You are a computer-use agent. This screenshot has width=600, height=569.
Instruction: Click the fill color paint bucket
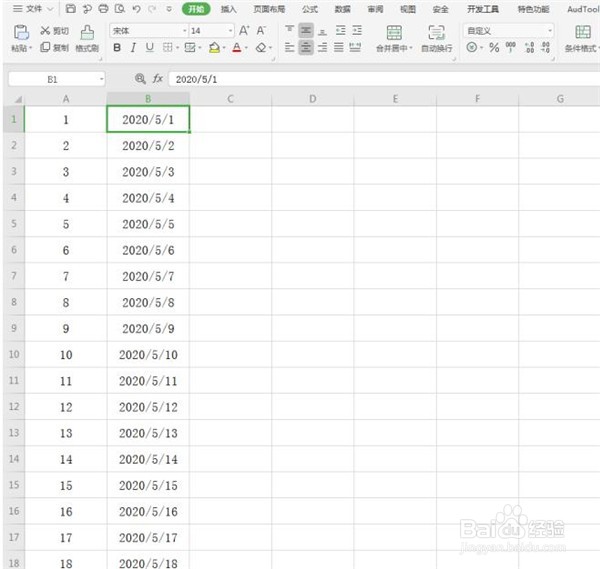(x=214, y=47)
